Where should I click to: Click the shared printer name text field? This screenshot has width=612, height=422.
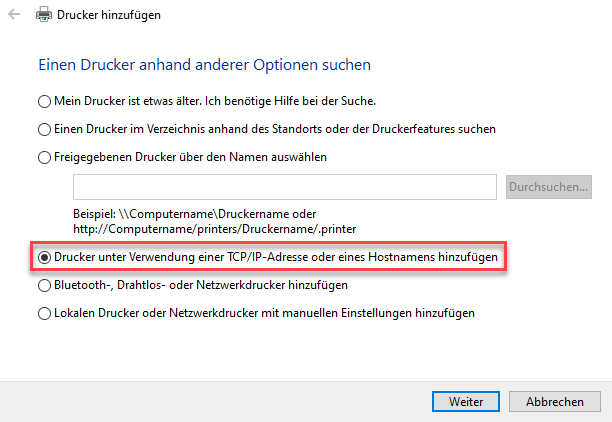285,187
